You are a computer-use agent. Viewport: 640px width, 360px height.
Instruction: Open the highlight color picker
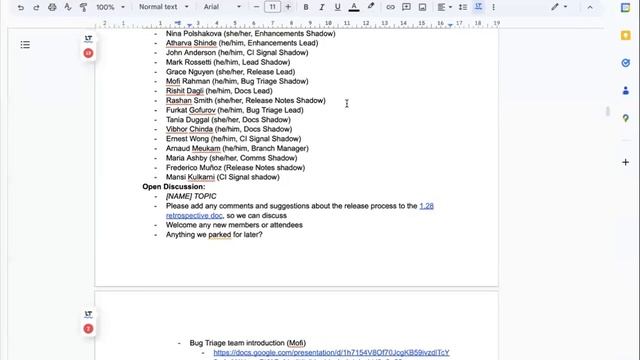tap(371, 7)
